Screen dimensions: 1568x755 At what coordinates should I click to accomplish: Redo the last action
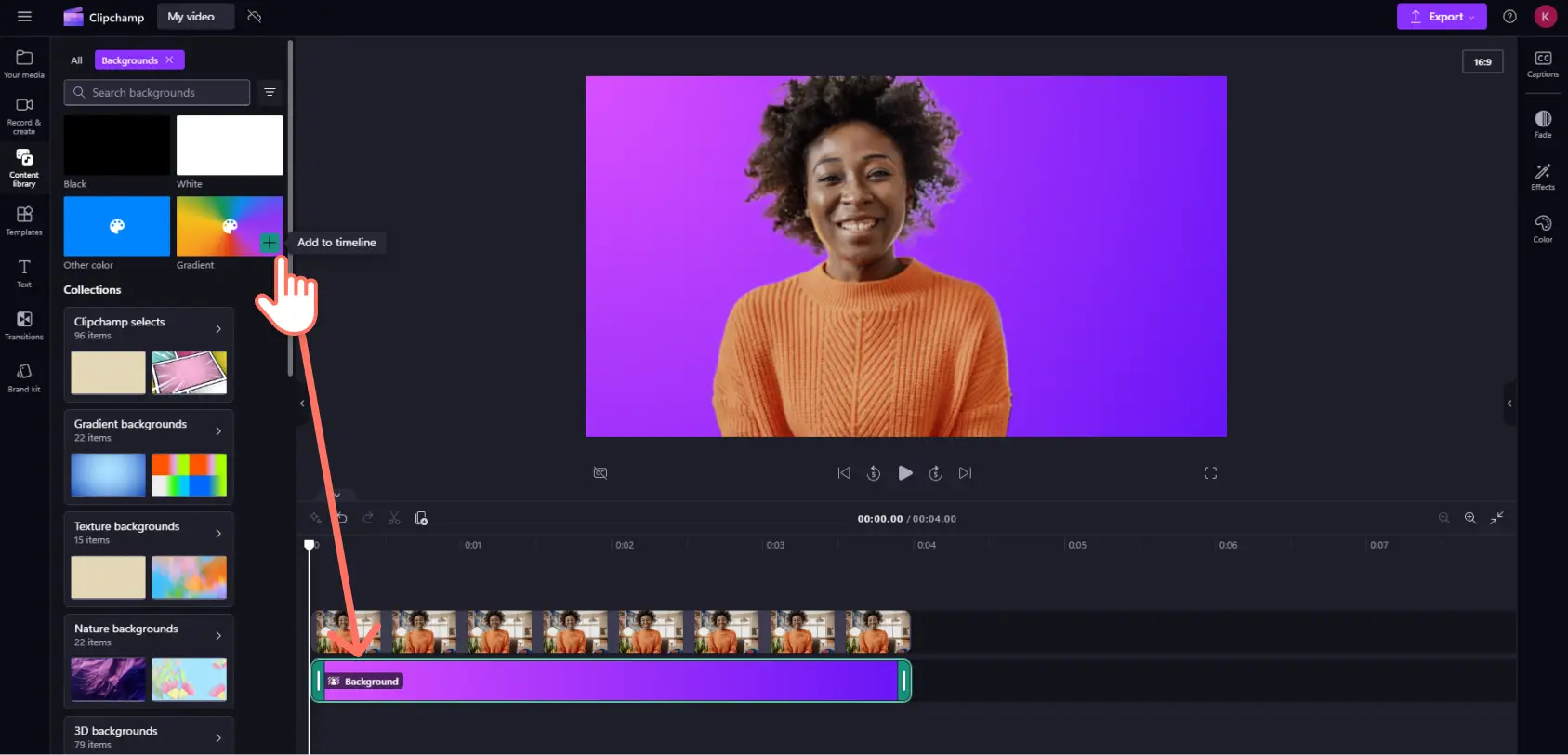tap(367, 518)
